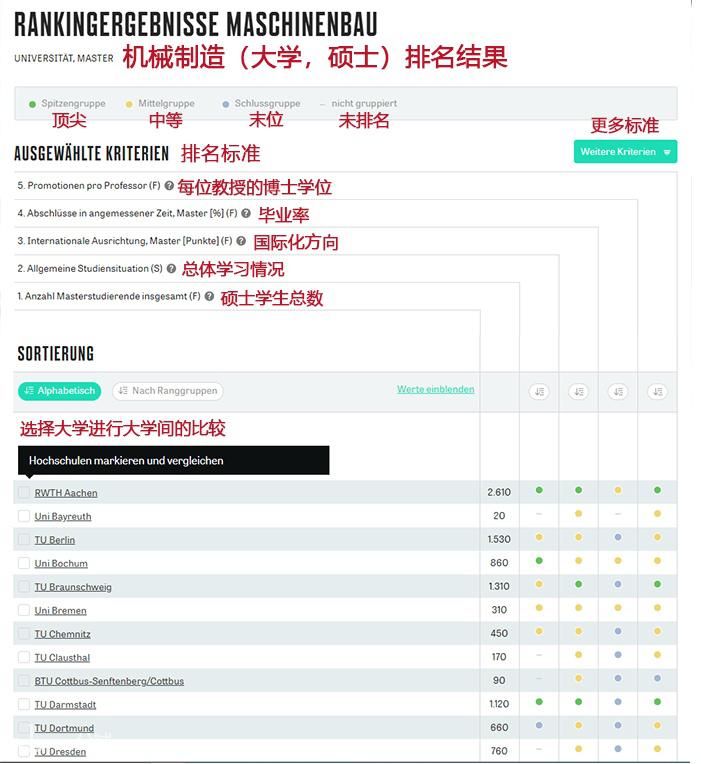Open help for Promotionen pro Professor criterion
The width and height of the screenshot is (701, 764).
[x=169, y=186]
